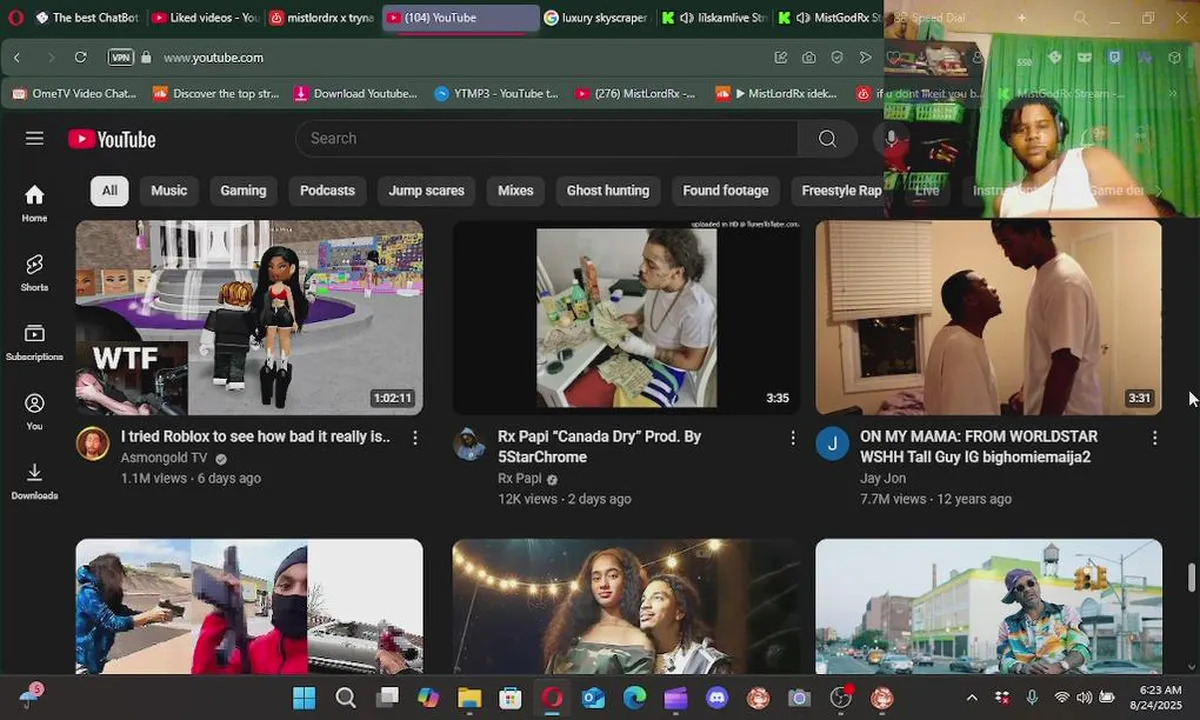The image size is (1200, 720).
Task: Open Opera main menu icon
Action: (x=15, y=18)
